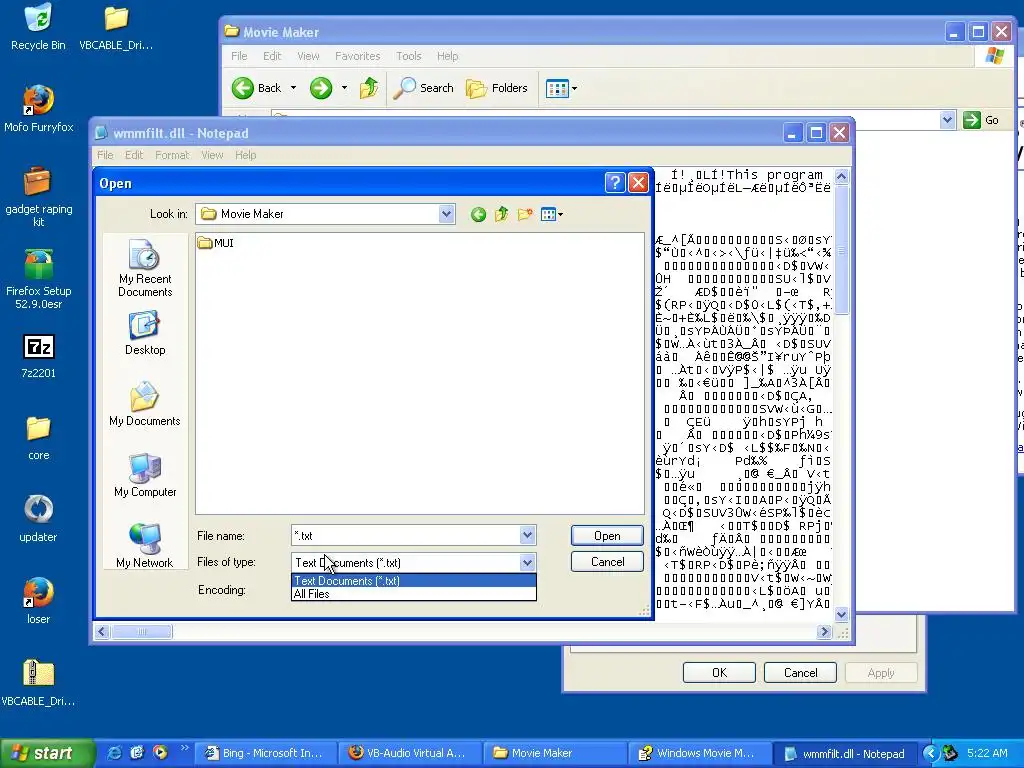Switch to Movie Maker taskbar button

click(x=555, y=753)
